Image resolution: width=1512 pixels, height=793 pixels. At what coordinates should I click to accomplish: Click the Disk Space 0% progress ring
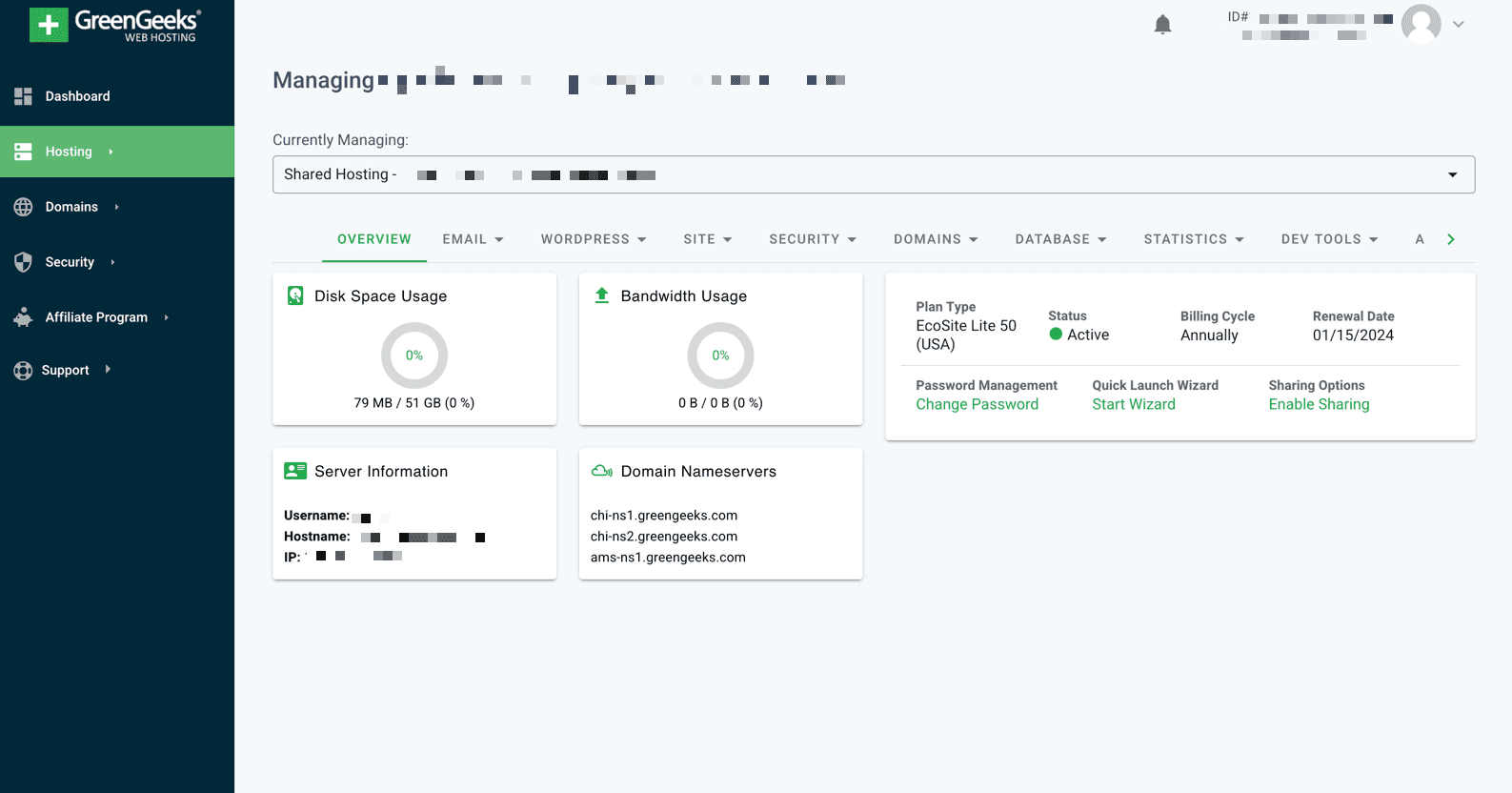pyautogui.click(x=414, y=356)
